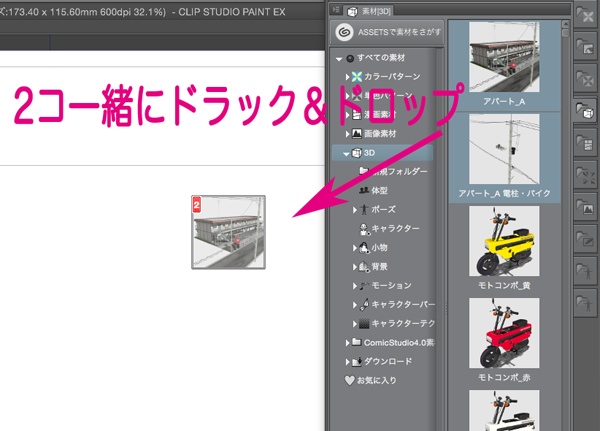Collapse the 3D folder arrow
Screen dimensions: 600x431
[346, 154]
